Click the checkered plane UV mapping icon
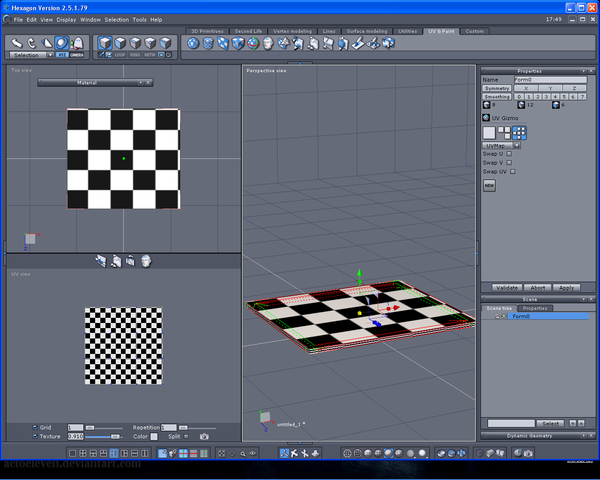This screenshot has height=480, width=600. point(223,43)
